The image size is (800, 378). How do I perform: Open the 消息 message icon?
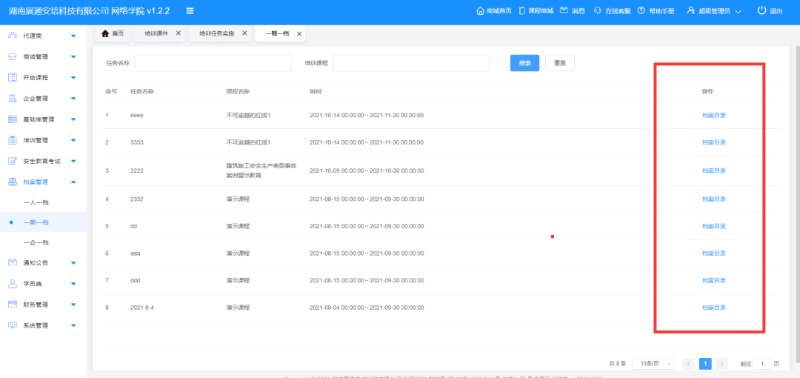564,11
